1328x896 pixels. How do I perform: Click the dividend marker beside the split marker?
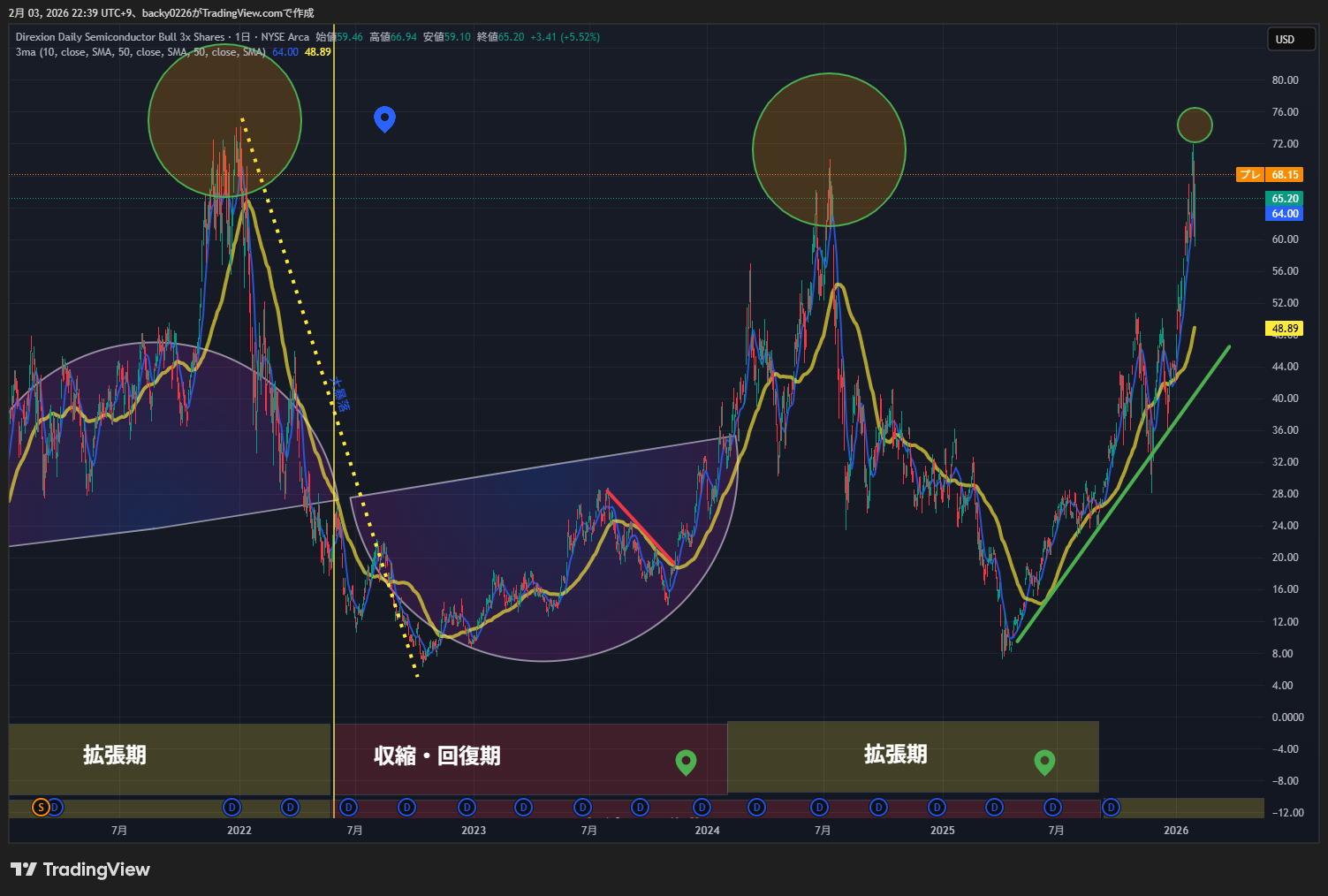(55, 807)
